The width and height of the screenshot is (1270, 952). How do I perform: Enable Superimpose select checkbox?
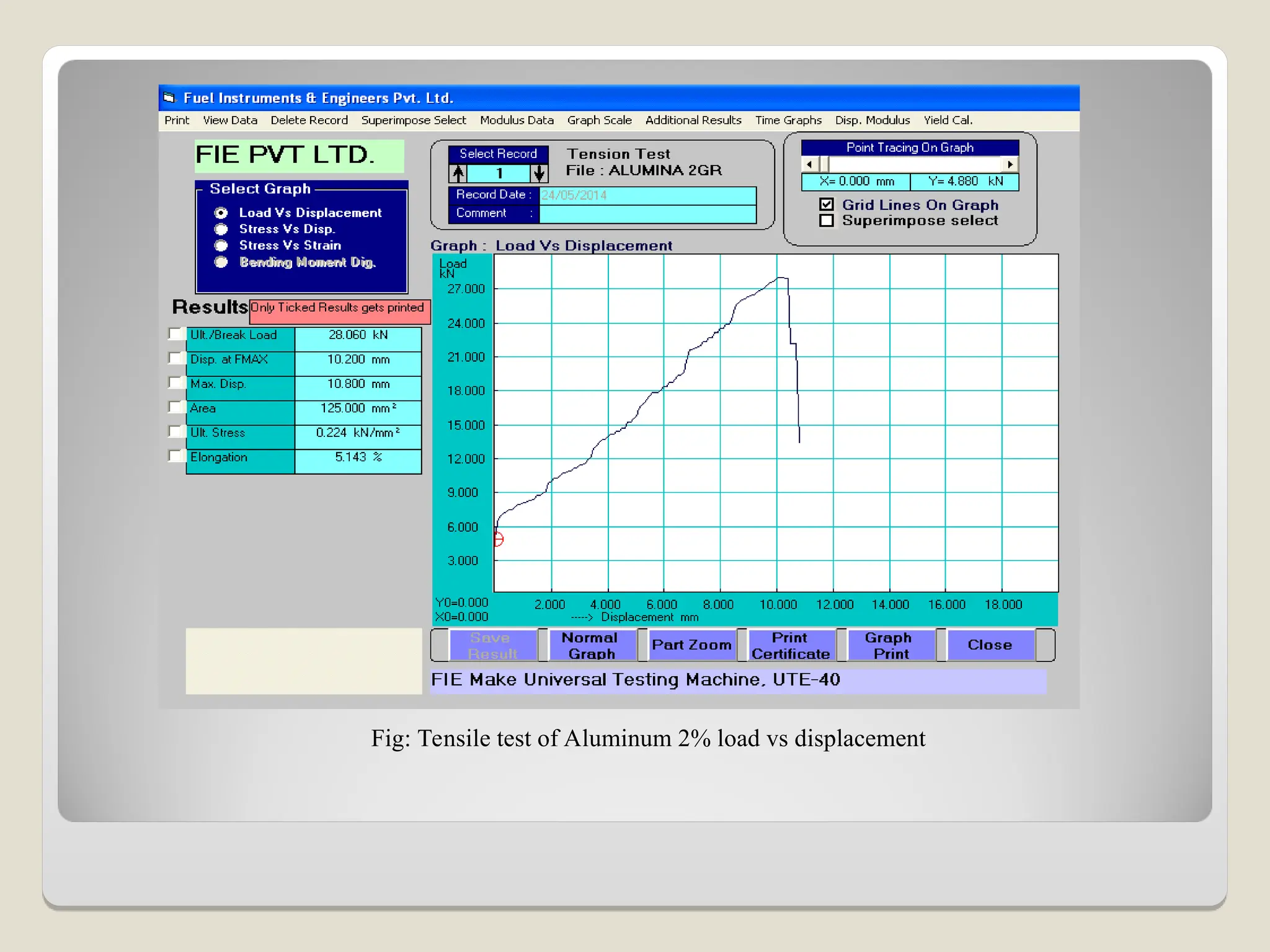[827, 220]
